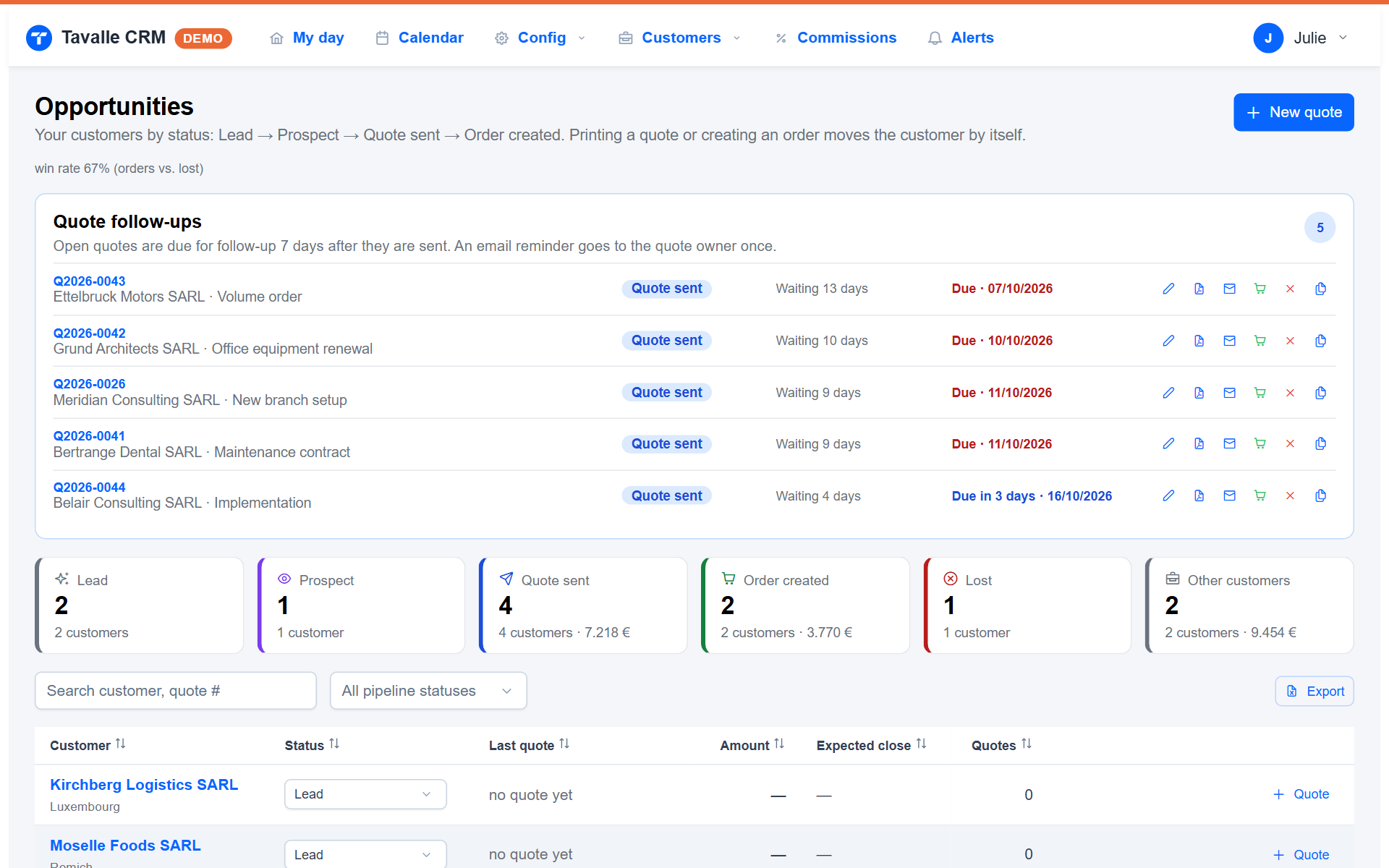
Task: Open quote Q2026-0043 link
Action: pos(89,281)
